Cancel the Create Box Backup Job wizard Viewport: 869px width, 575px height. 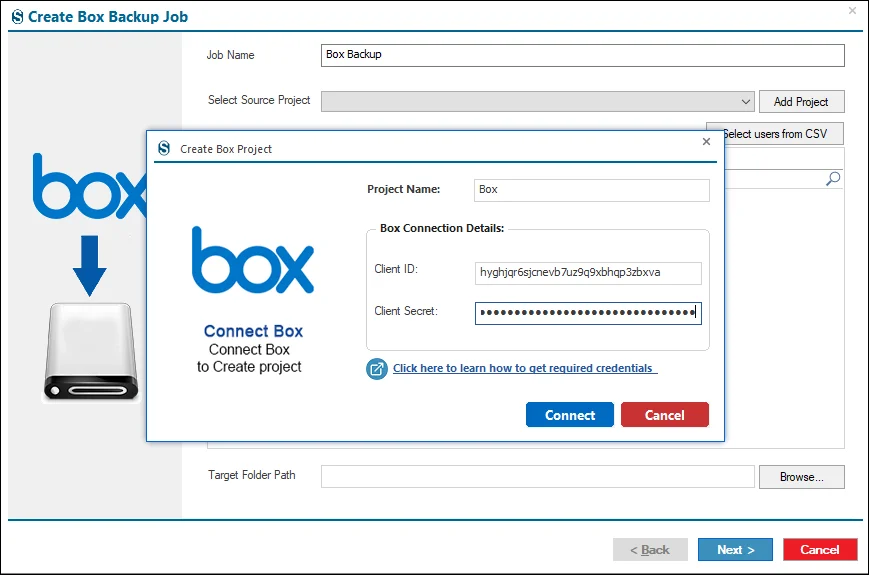(x=820, y=550)
